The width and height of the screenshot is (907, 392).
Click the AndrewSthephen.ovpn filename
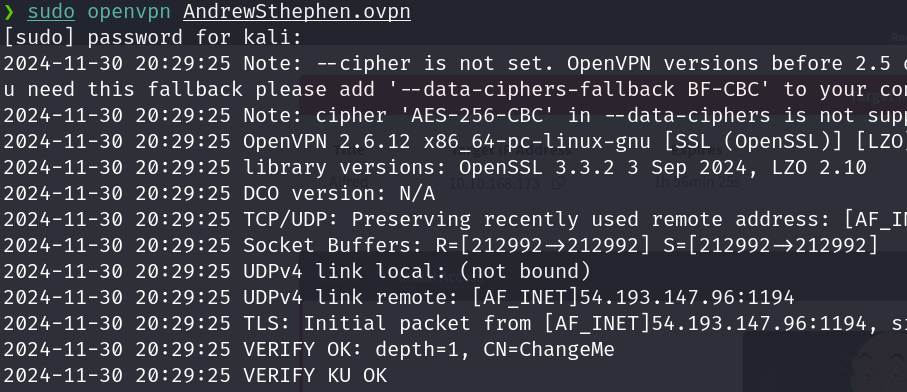pos(297,12)
